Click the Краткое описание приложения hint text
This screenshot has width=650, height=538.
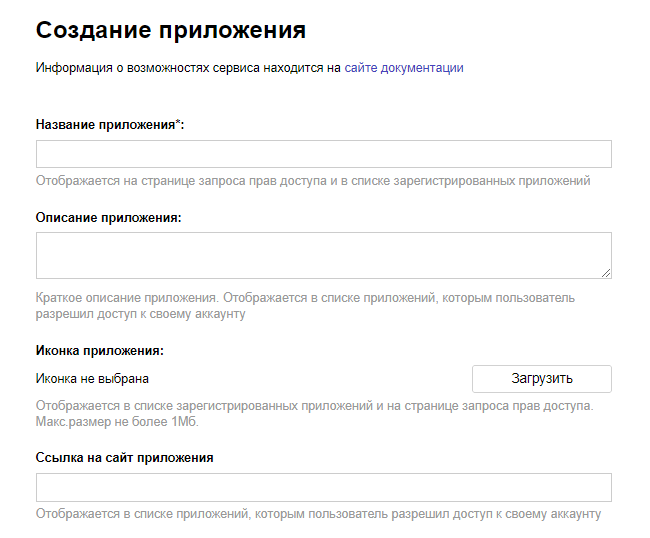coord(305,298)
